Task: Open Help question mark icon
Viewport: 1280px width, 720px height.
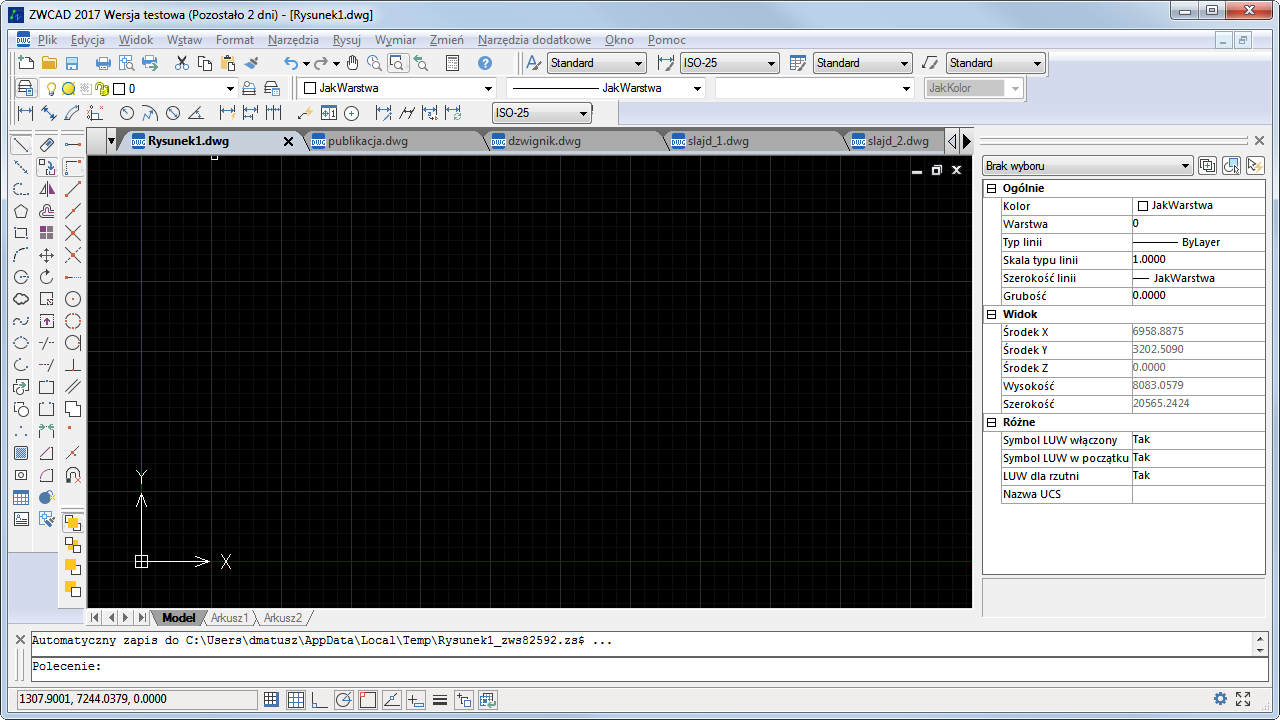Action: 485,63
